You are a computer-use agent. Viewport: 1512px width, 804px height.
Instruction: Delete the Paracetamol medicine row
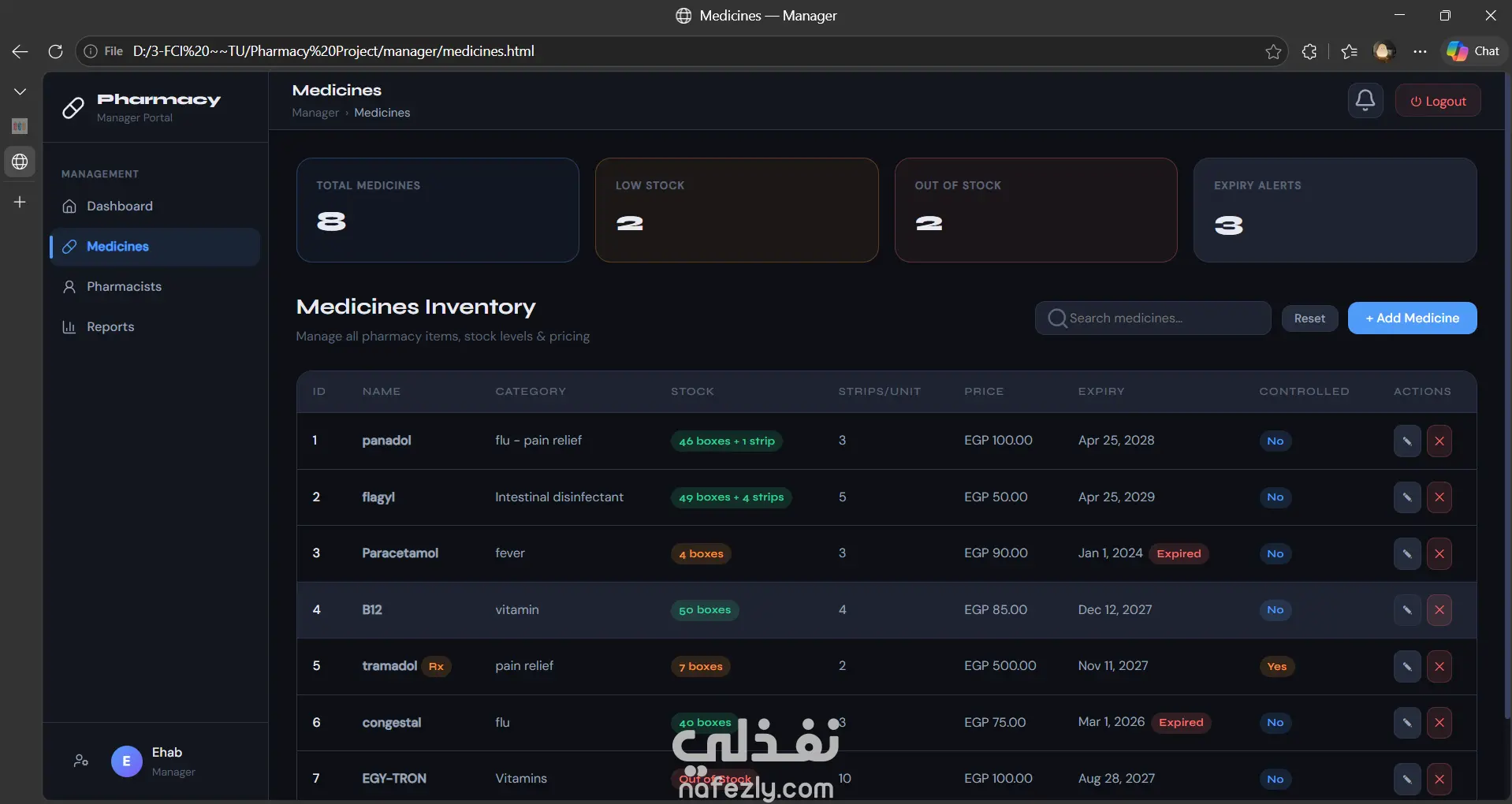pyautogui.click(x=1439, y=553)
